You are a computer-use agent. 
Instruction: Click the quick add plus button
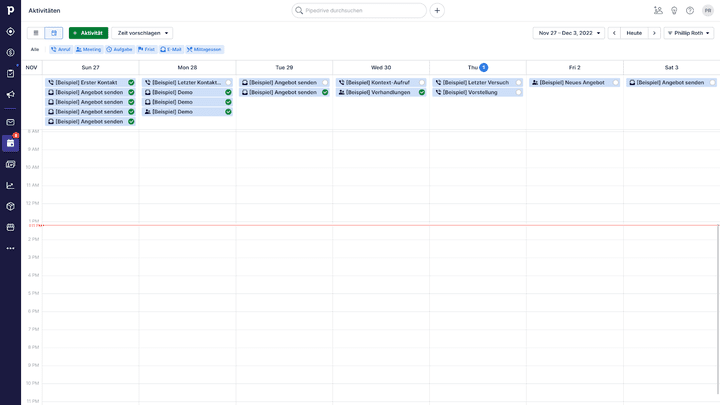(437, 11)
